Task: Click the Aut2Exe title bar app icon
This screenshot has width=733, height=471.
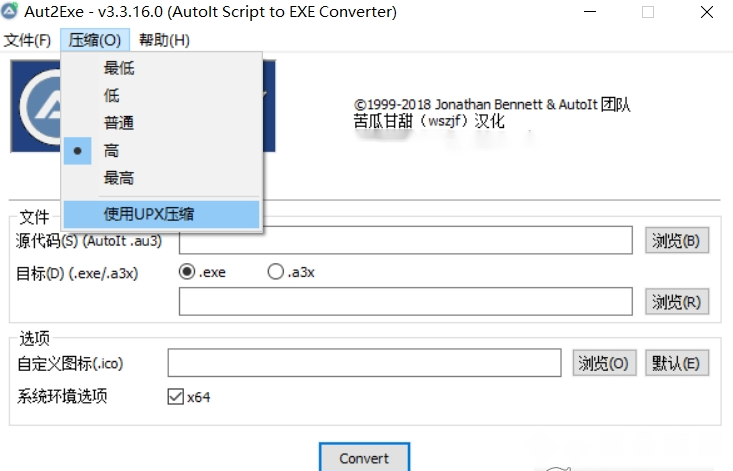Action: pyautogui.click(x=9, y=11)
